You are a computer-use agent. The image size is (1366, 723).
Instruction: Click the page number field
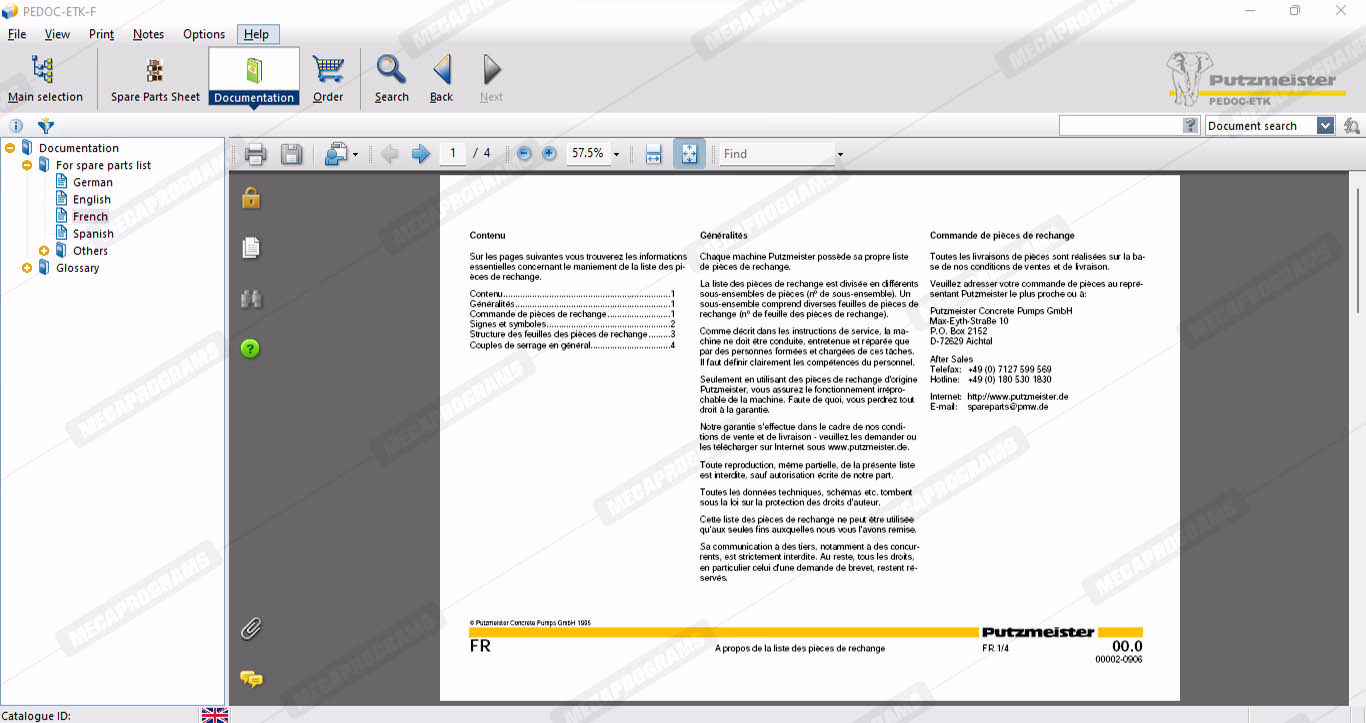click(453, 153)
